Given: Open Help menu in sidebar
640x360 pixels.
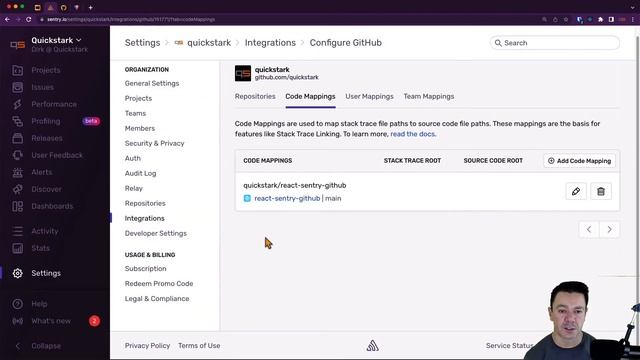Looking at the screenshot, I should tap(39, 304).
